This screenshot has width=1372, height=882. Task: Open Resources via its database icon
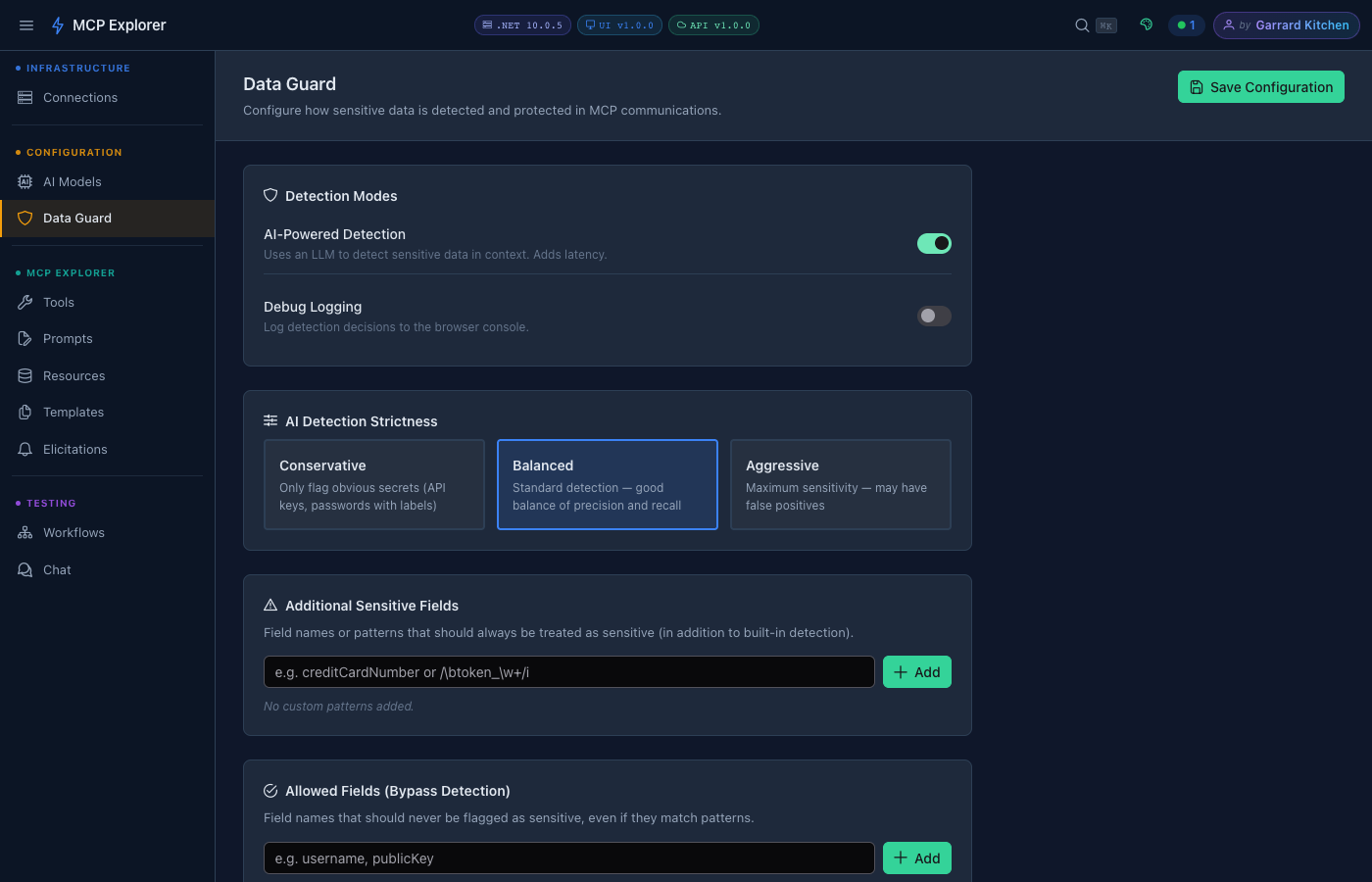pyautogui.click(x=26, y=375)
